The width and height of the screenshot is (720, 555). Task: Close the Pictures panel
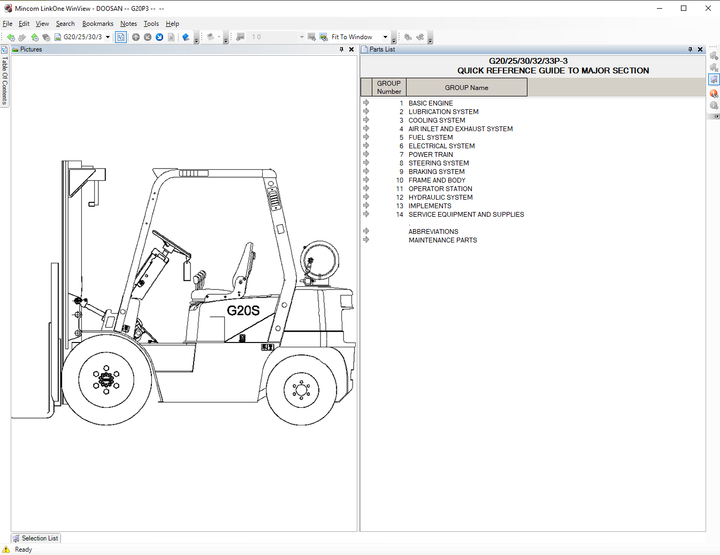click(x=351, y=50)
